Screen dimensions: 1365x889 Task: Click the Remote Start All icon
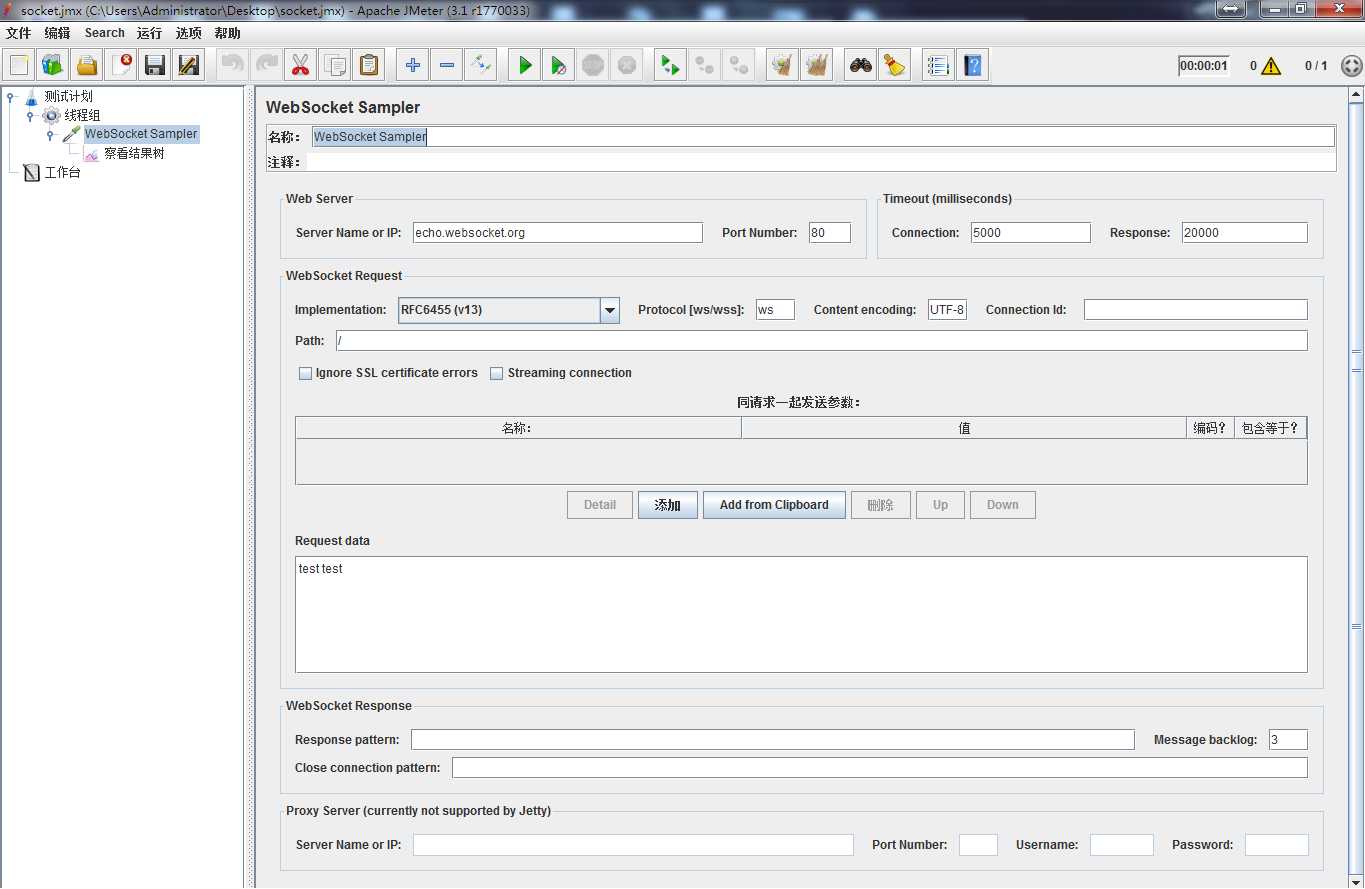pos(671,66)
